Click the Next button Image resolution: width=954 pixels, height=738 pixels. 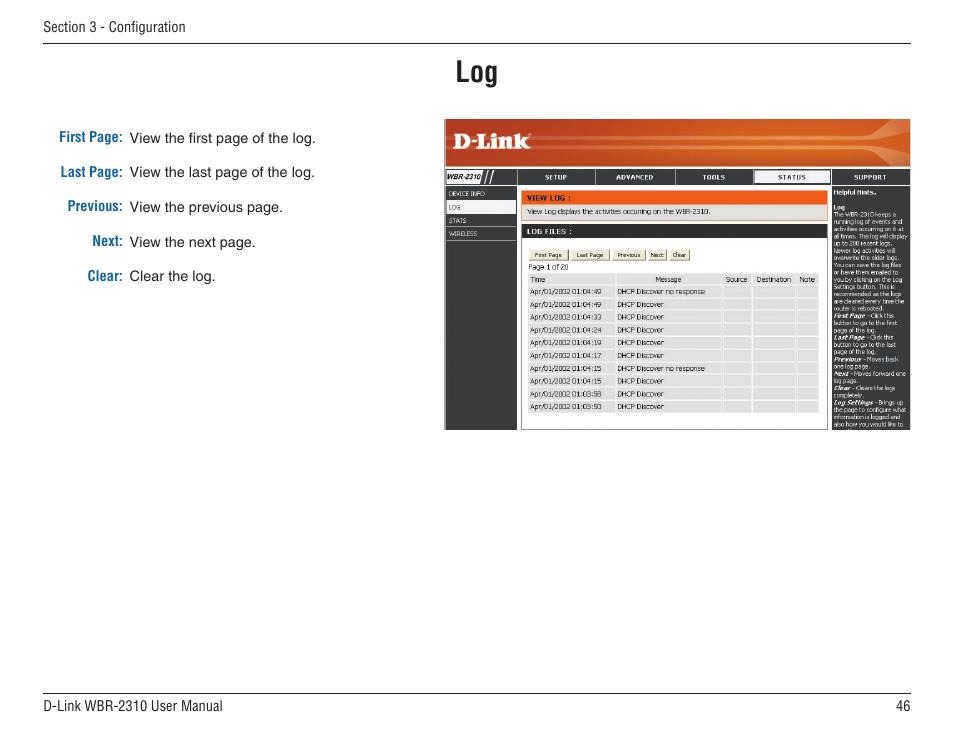657,255
